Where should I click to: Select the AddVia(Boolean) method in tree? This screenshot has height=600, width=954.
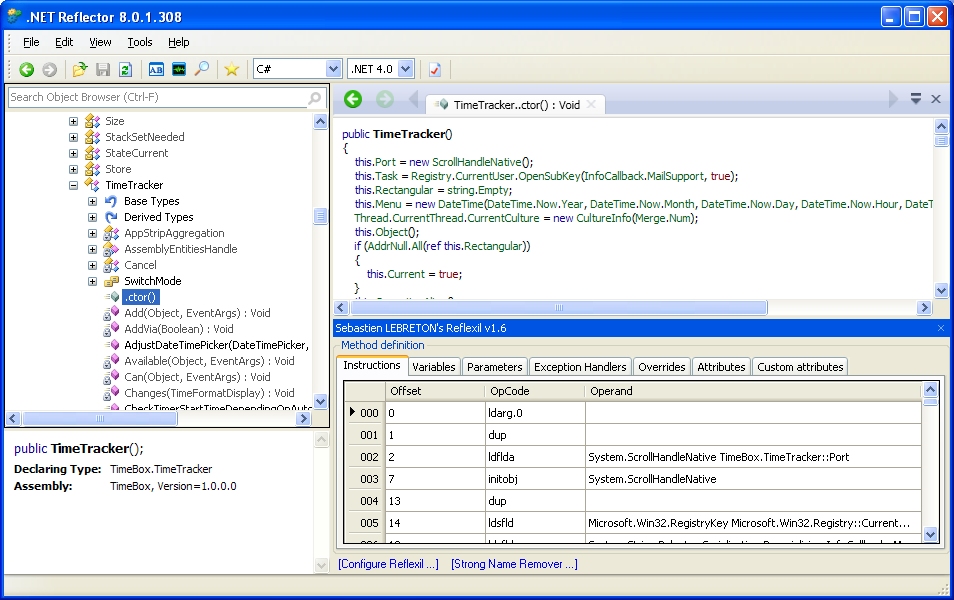pyautogui.click(x=178, y=329)
